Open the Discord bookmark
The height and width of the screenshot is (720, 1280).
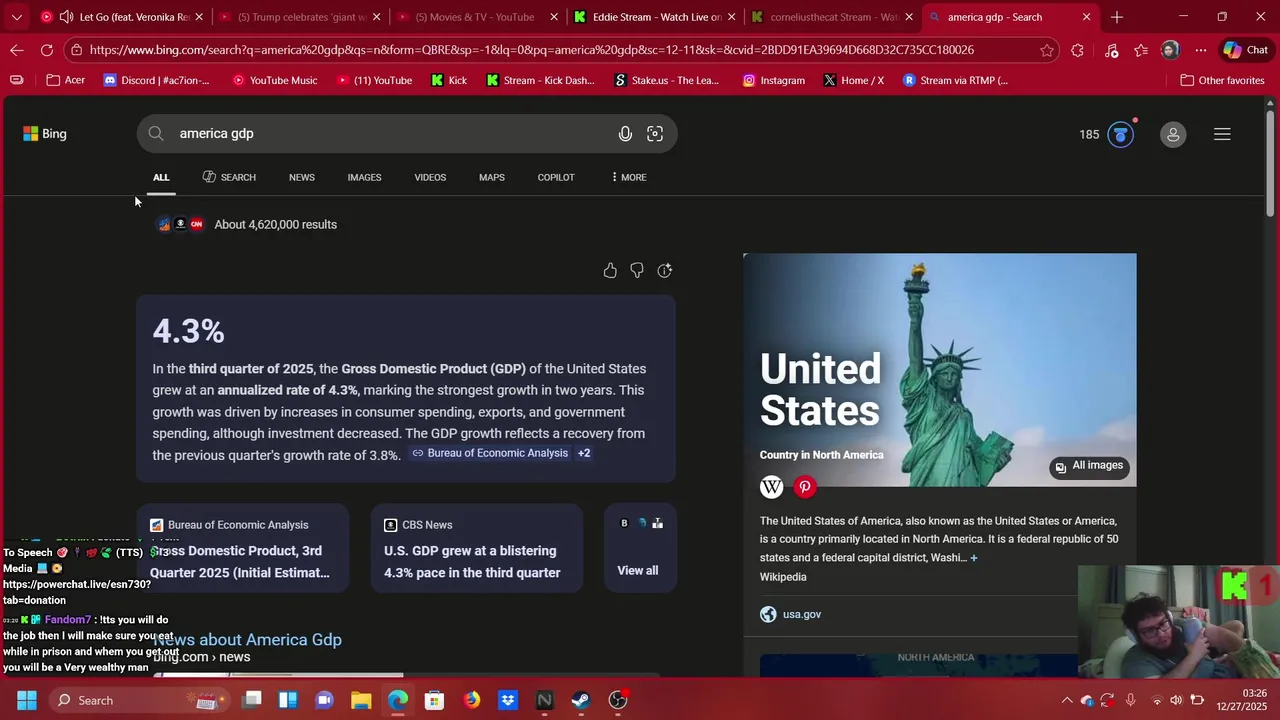(x=157, y=80)
